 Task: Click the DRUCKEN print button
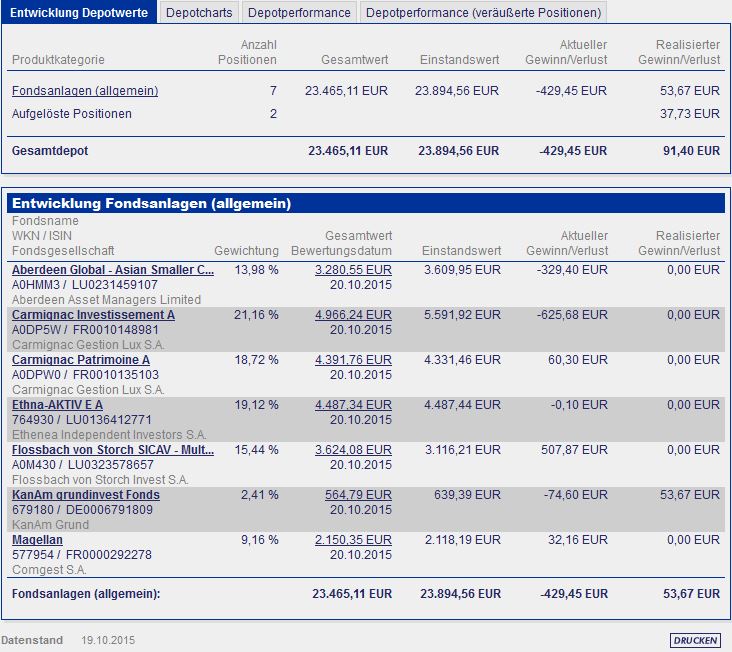pos(695,640)
